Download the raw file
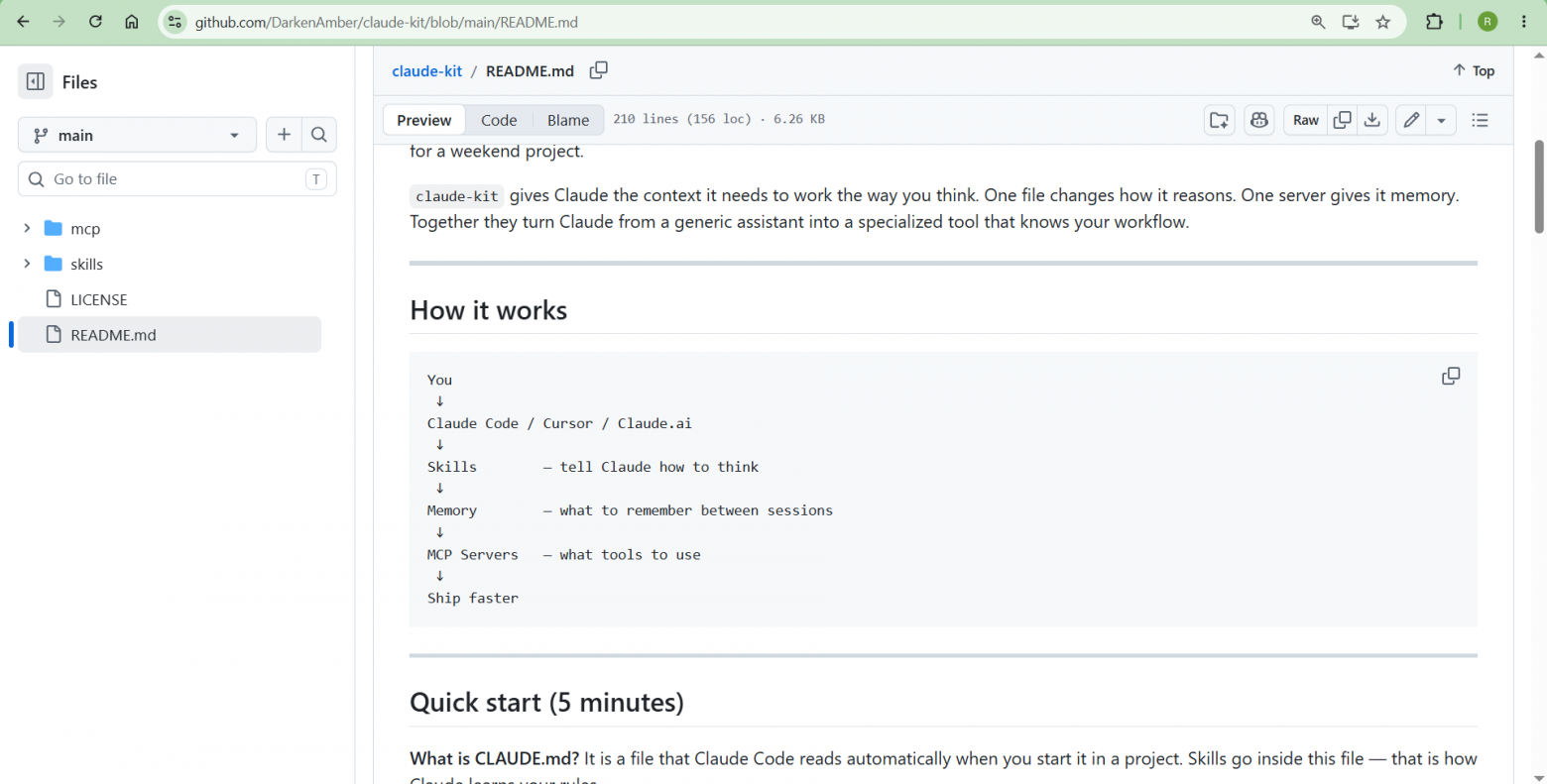Viewport: 1547px width, 784px height. tap(1372, 120)
